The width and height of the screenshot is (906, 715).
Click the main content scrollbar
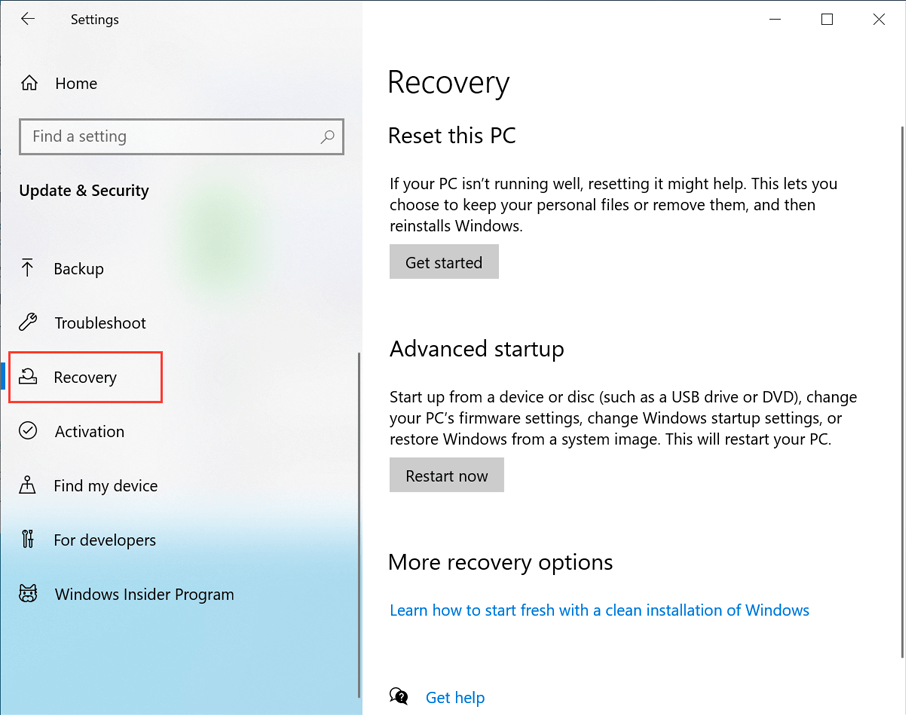tap(902, 392)
